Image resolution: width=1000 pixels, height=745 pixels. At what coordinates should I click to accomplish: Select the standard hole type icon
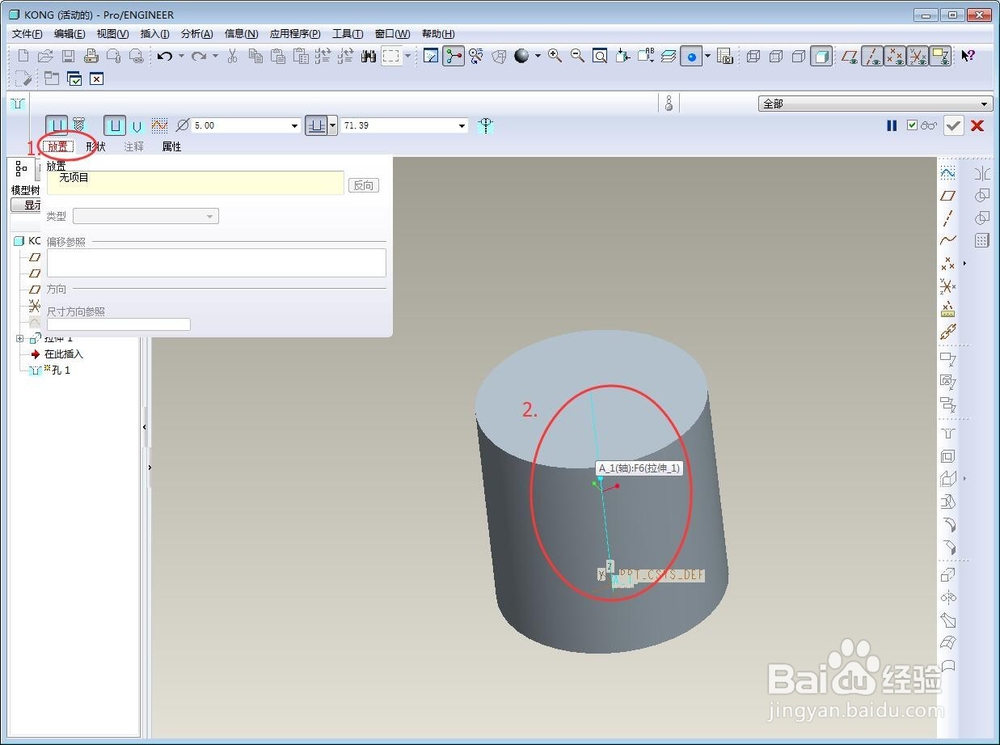coord(79,125)
